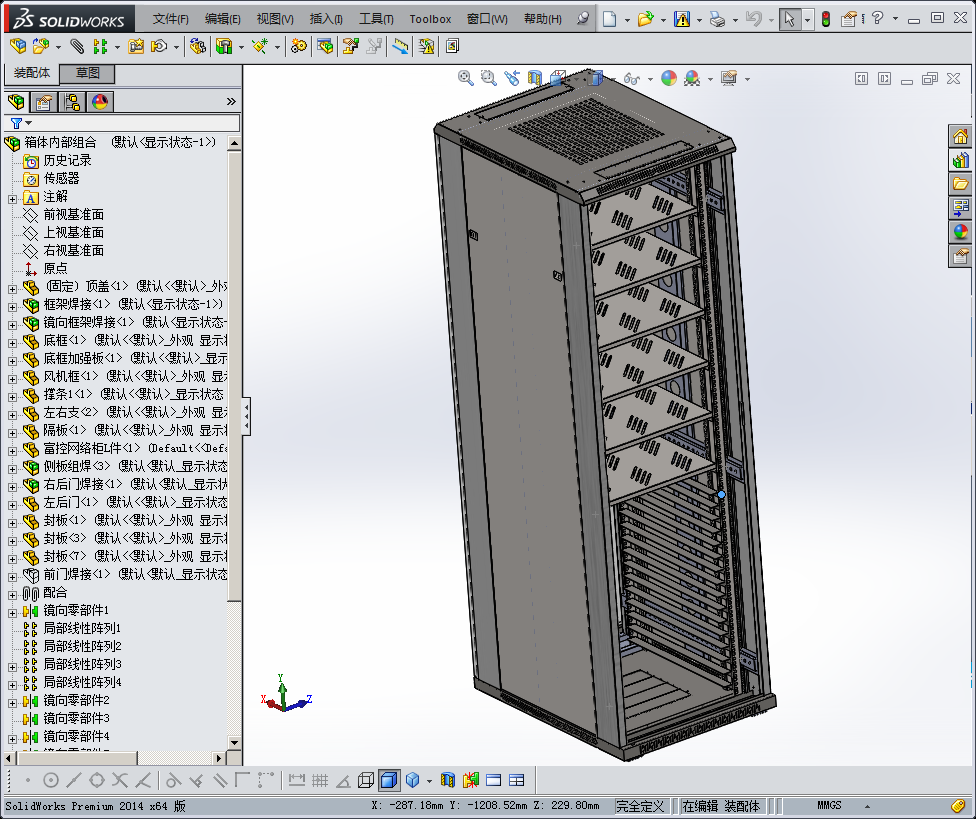Click the Print icon

click(x=718, y=19)
